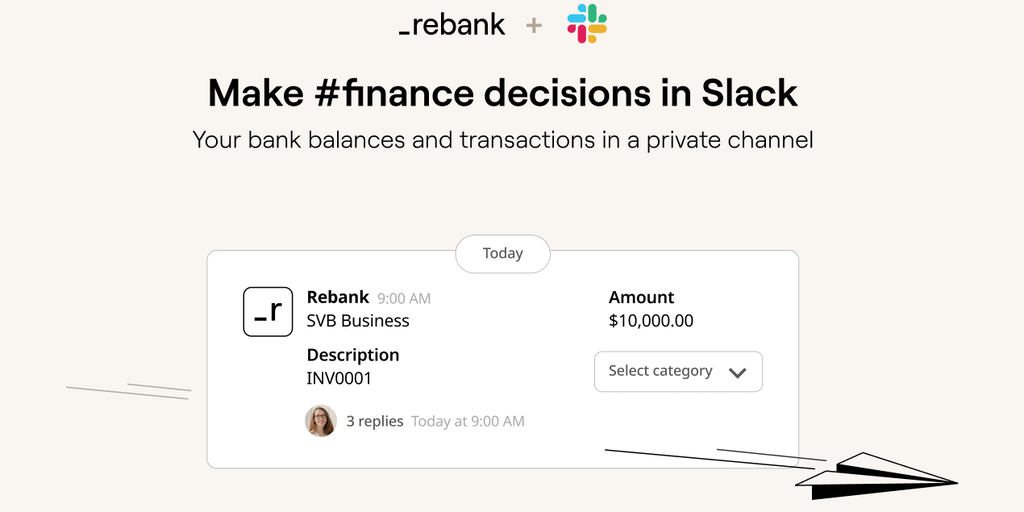Click the _rebank wordmark logo
This screenshot has width=1024, height=512.
point(452,25)
